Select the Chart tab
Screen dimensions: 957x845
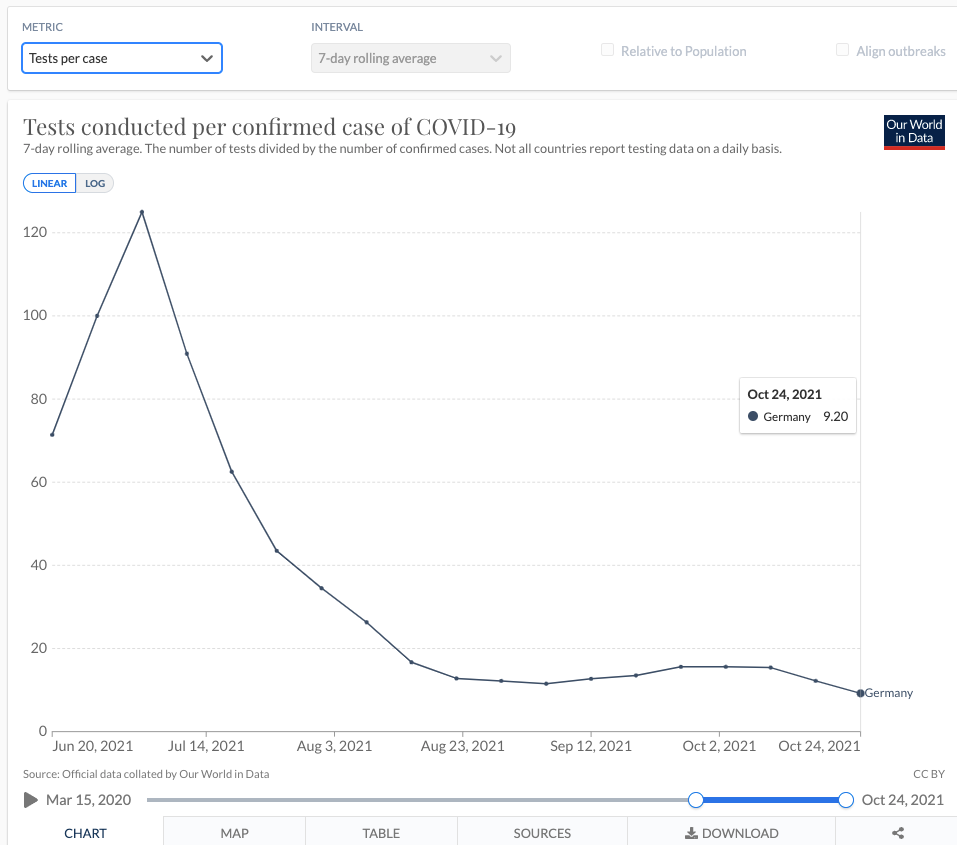85,832
